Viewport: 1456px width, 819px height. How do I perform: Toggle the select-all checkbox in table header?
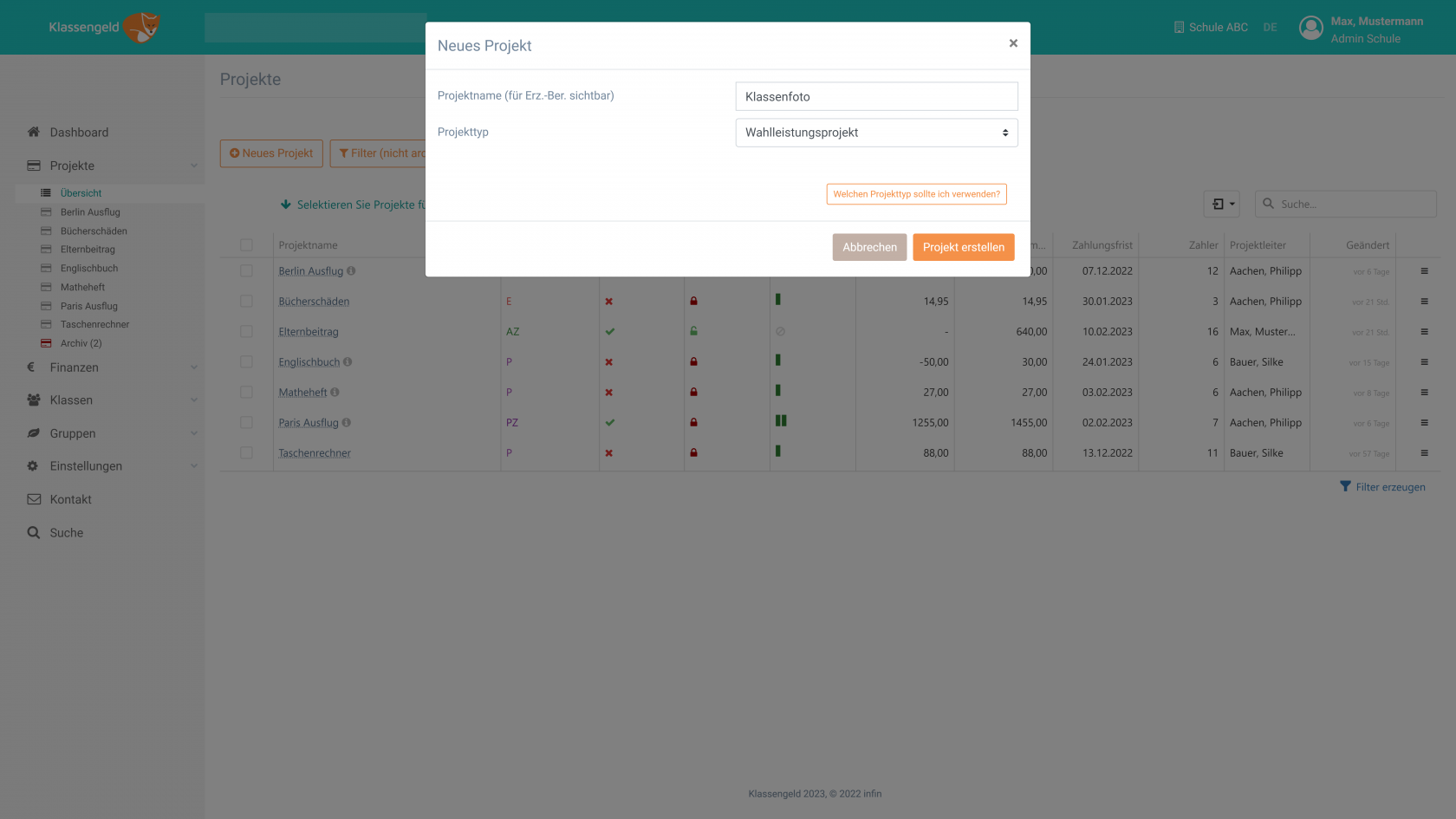coord(247,245)
